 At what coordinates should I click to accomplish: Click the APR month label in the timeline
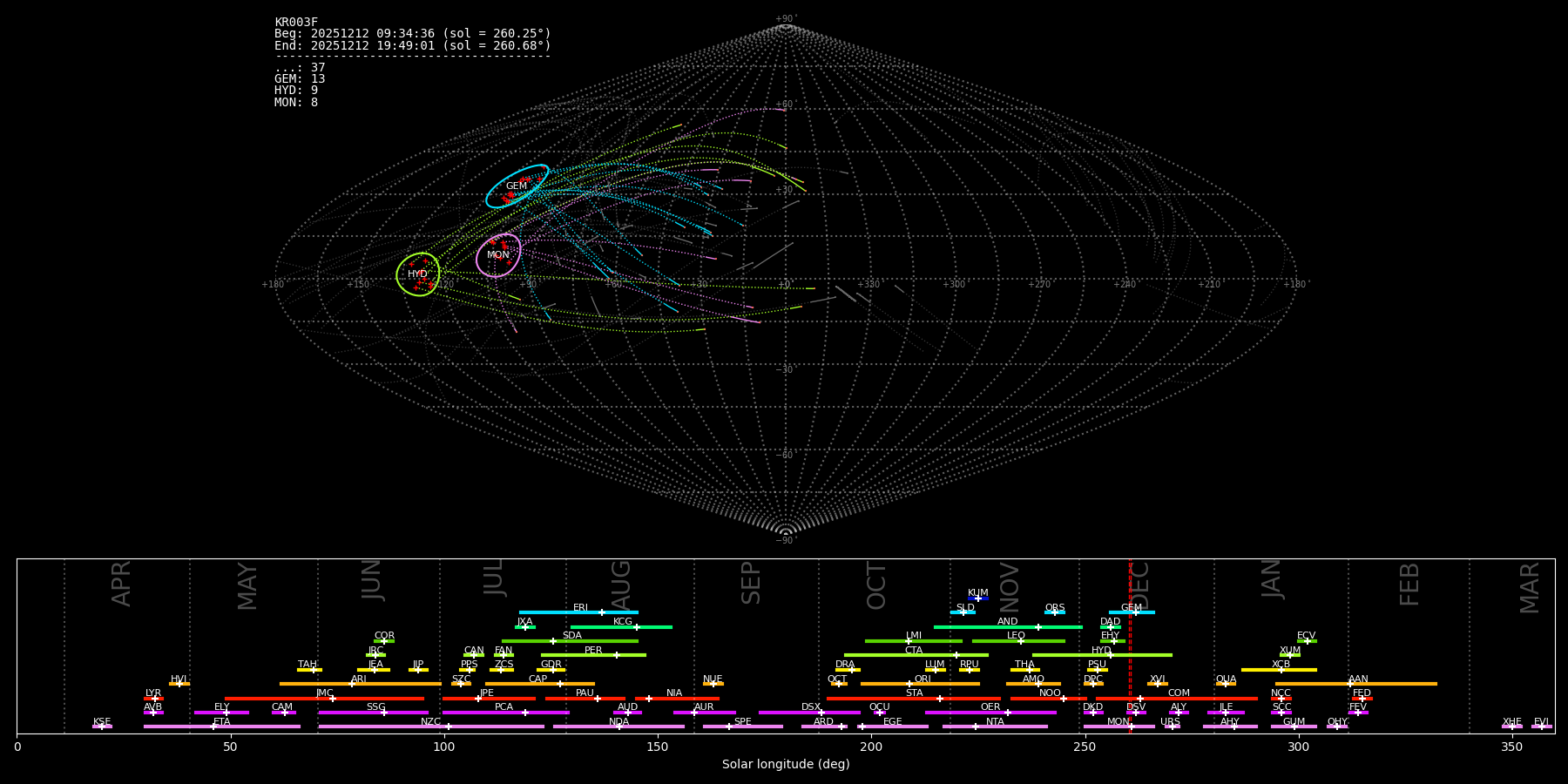pyautogui.click(x=121, y=584)
